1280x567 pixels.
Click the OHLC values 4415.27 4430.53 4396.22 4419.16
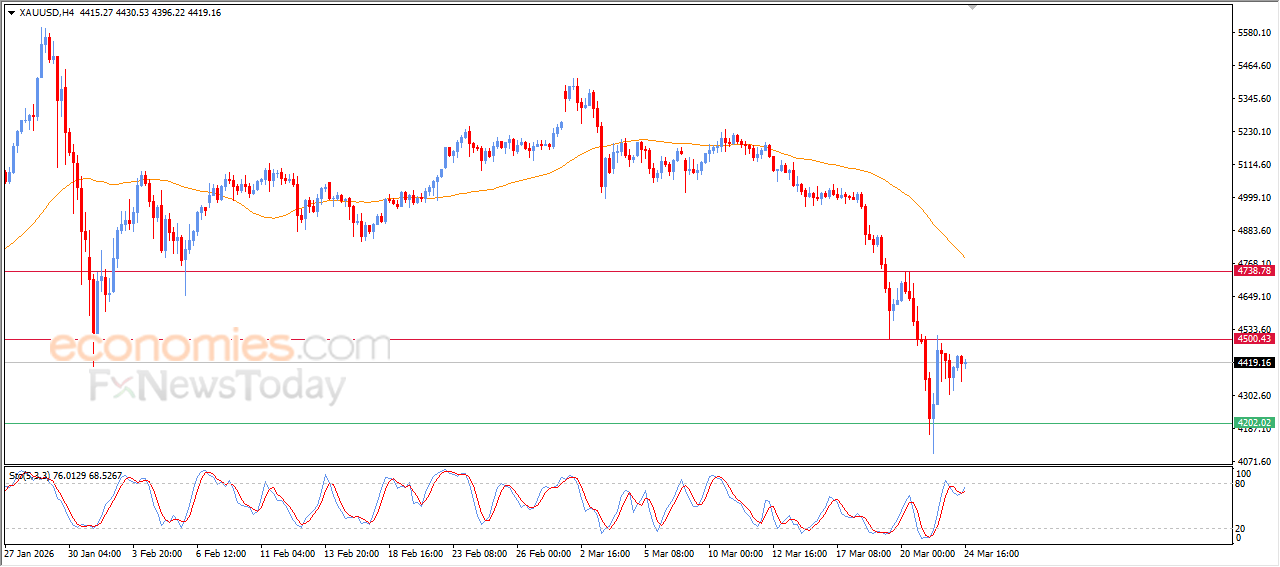[x=150, y=13]
